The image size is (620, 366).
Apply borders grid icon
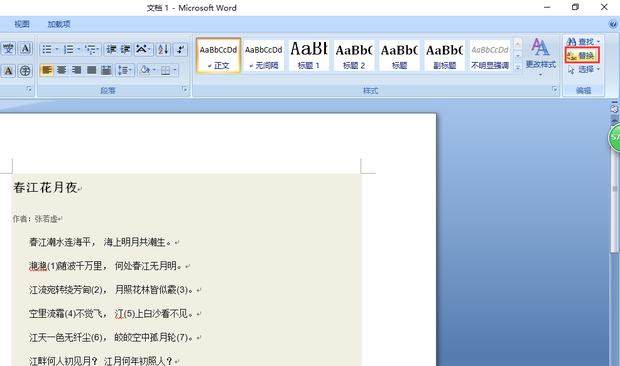[165, 70]
